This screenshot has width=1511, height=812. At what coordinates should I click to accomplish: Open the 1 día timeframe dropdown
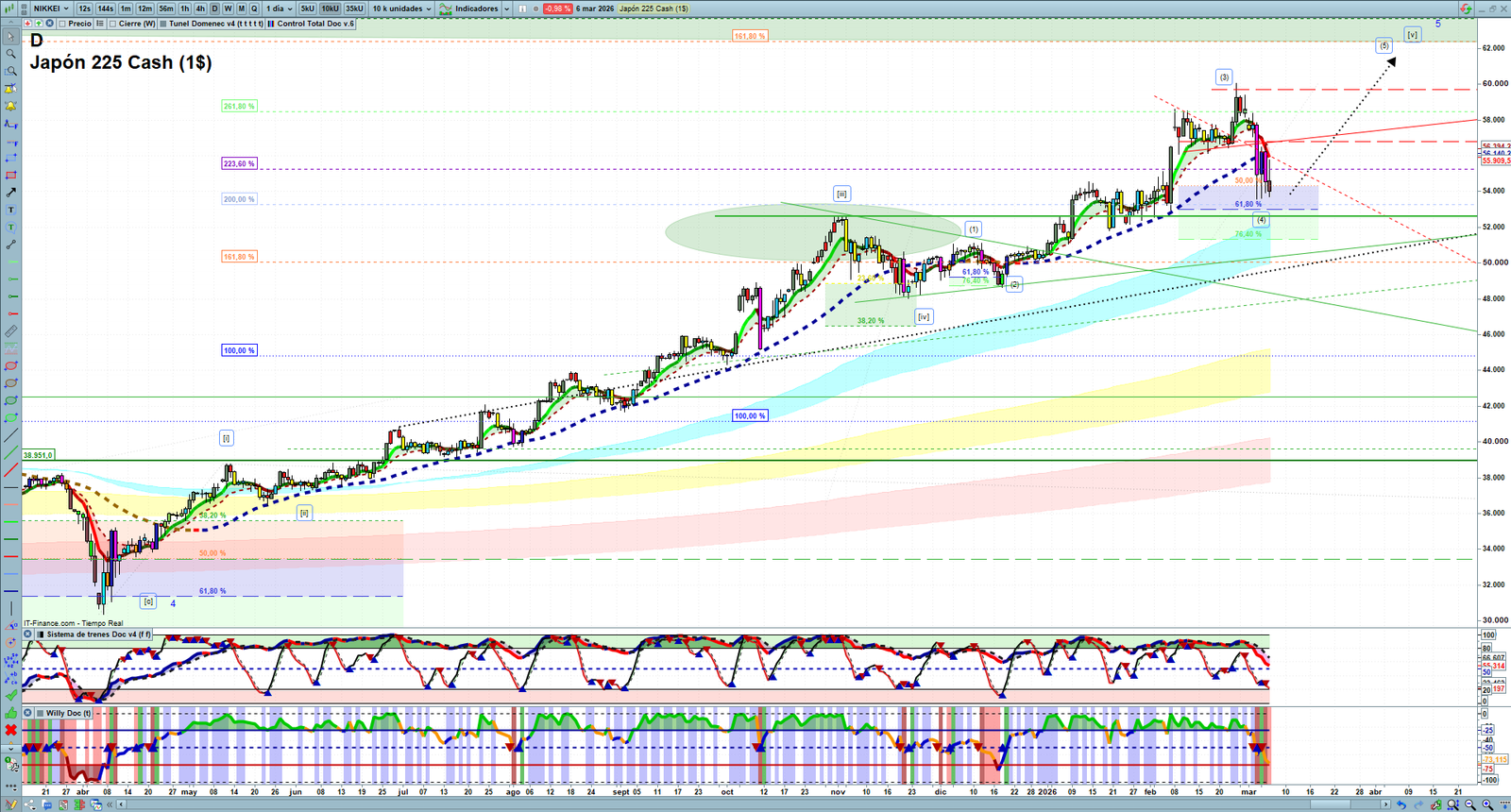click(280, 8)
